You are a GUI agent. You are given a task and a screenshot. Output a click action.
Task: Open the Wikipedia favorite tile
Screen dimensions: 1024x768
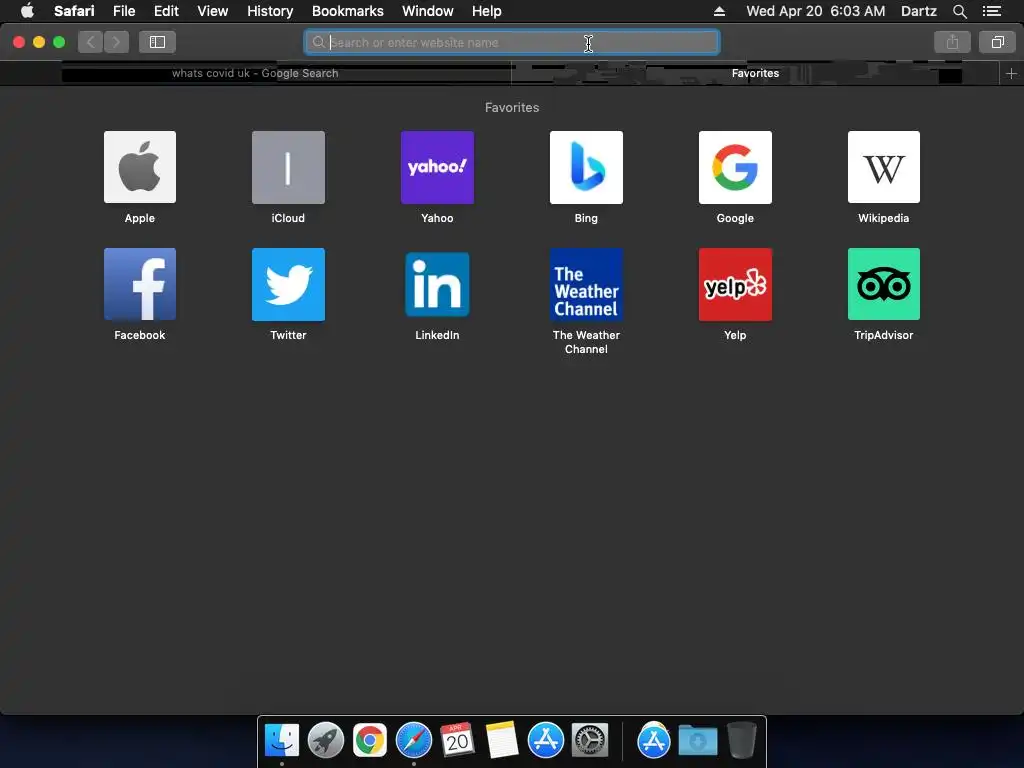point(884,167)
